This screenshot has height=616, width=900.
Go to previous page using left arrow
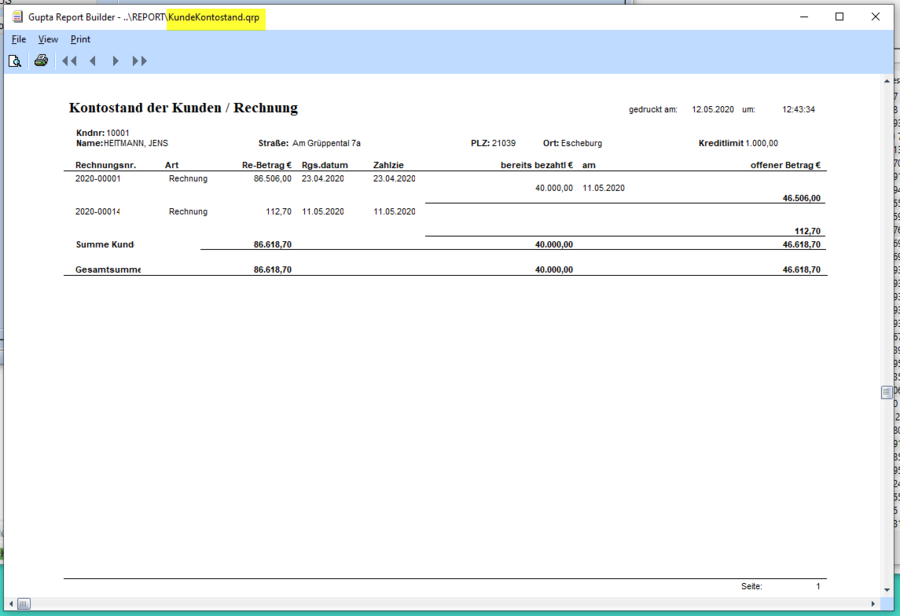point(93,61)
